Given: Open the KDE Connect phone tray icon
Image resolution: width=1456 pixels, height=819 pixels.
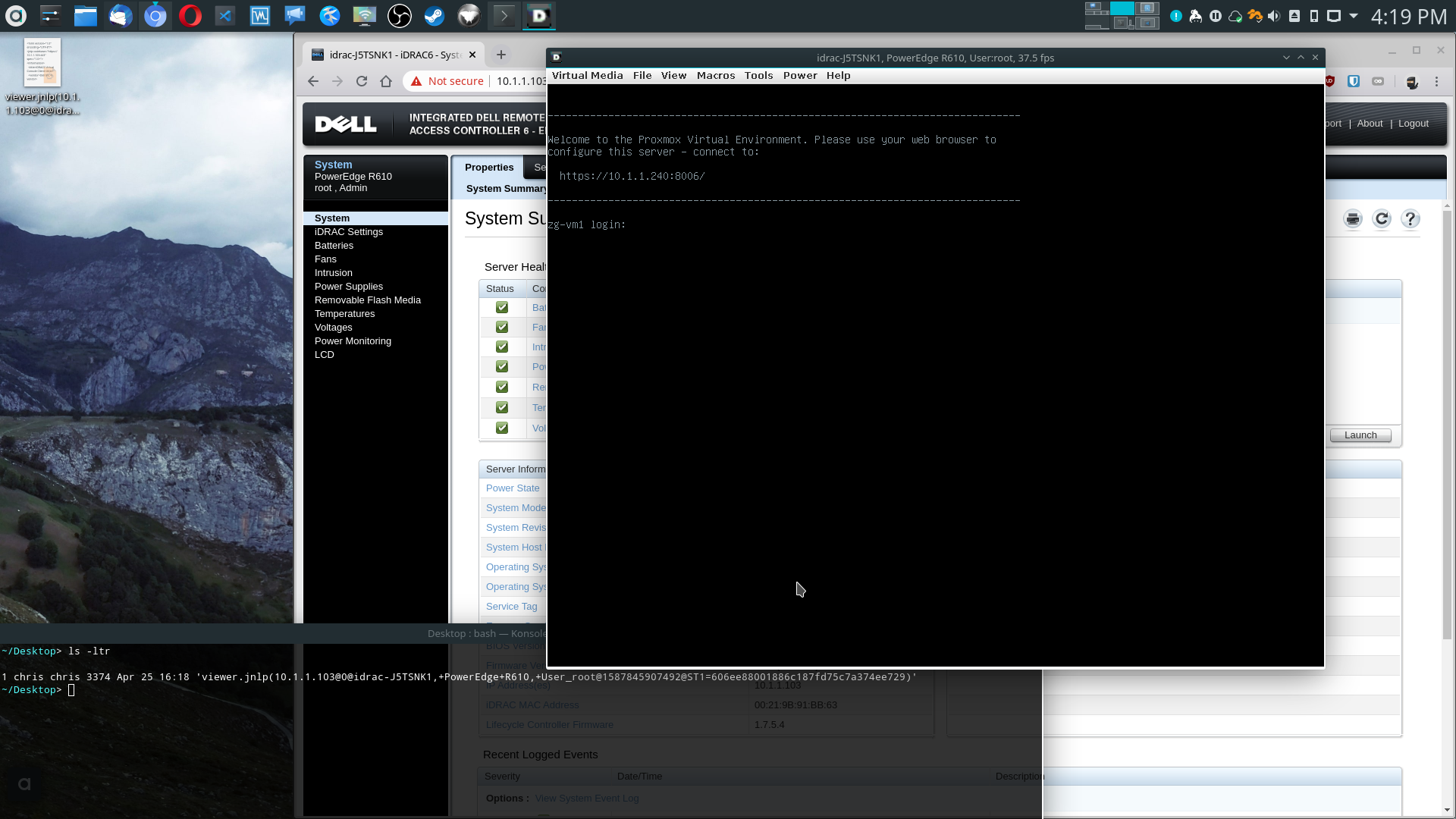Looking at the screenshot, I should pos(1314,16).
